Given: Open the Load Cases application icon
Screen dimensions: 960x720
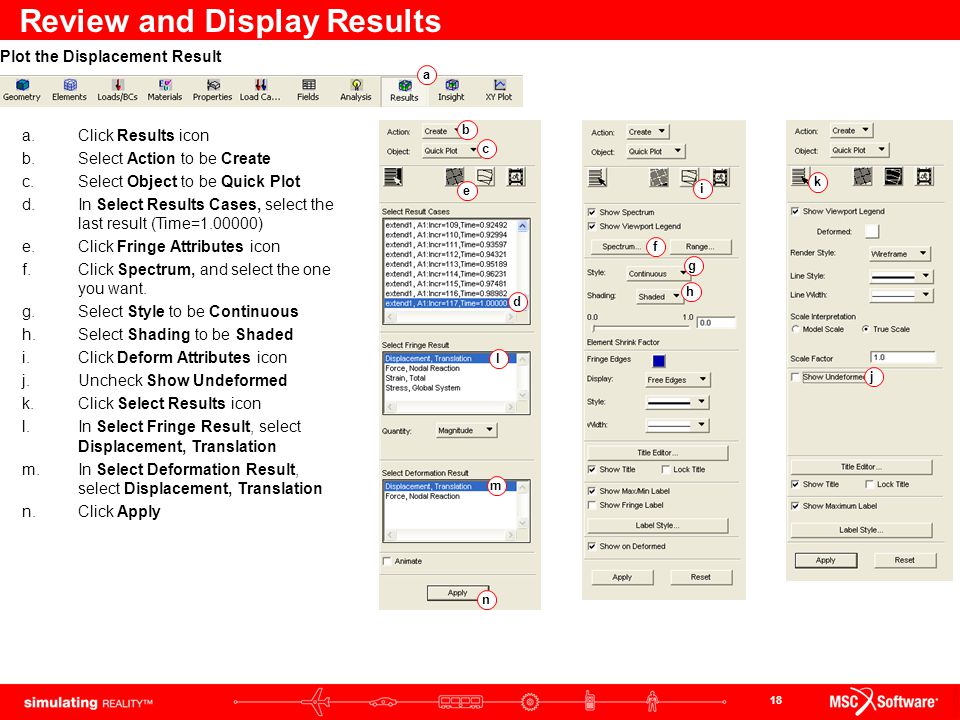Looking at the screenshot, I should click(260, 91).
